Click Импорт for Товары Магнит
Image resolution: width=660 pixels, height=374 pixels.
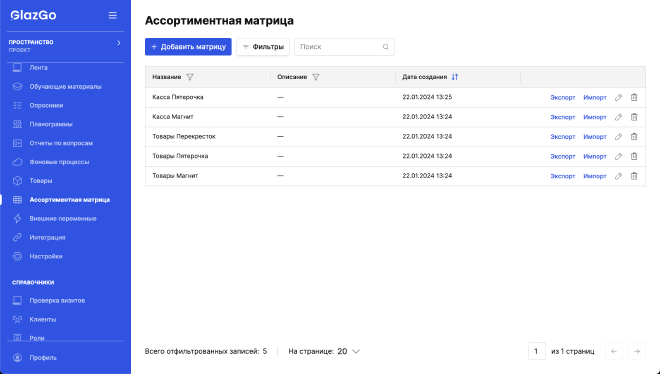[595, 176]
